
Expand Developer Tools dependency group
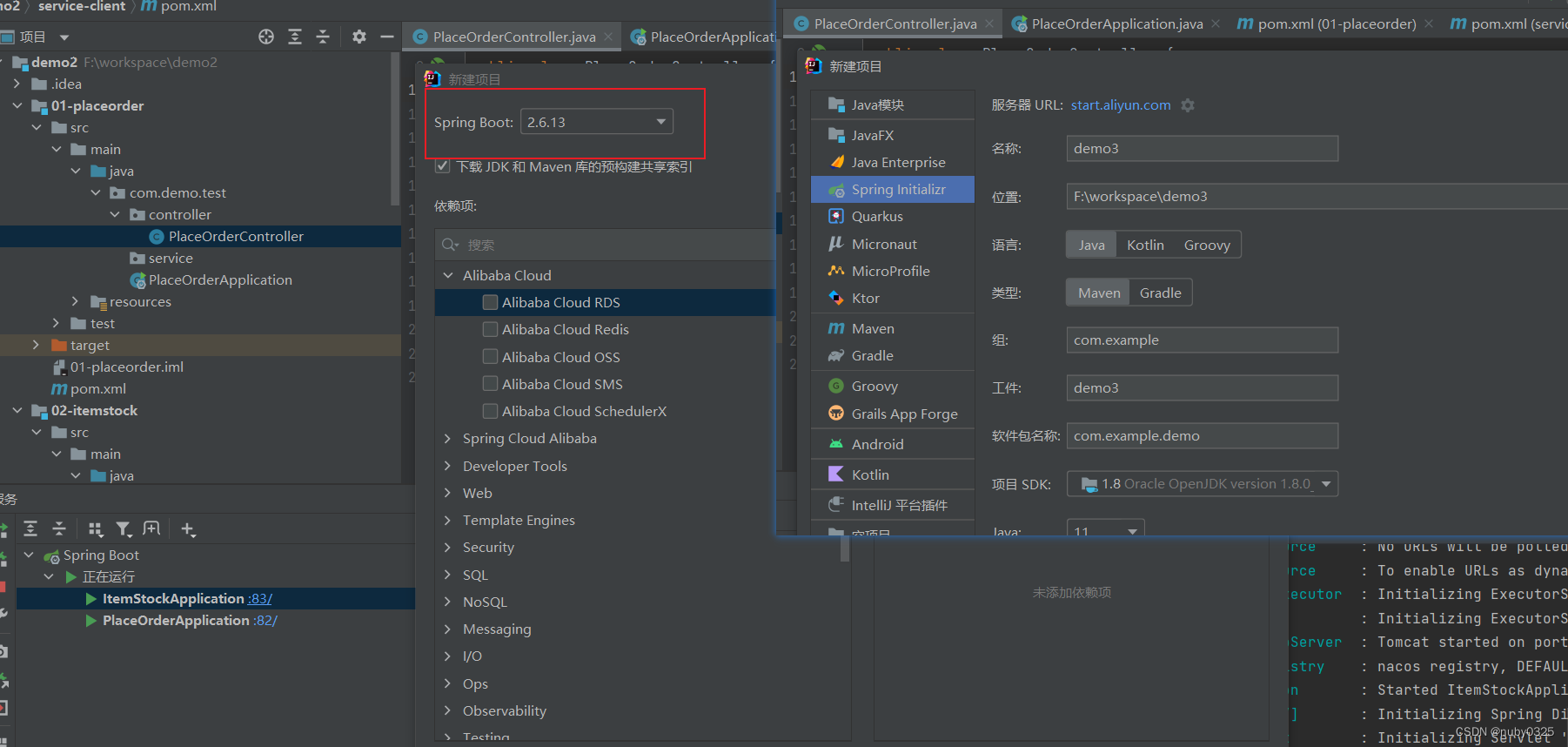pos(448,466)
